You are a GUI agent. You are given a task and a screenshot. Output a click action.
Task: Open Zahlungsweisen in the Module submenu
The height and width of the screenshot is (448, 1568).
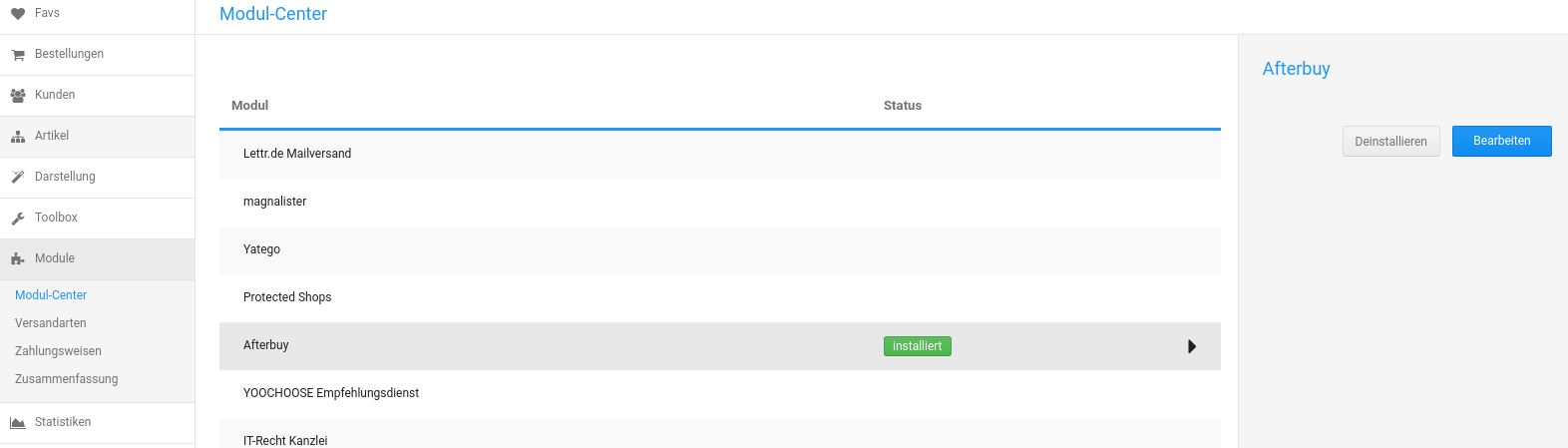coord(58,351)
